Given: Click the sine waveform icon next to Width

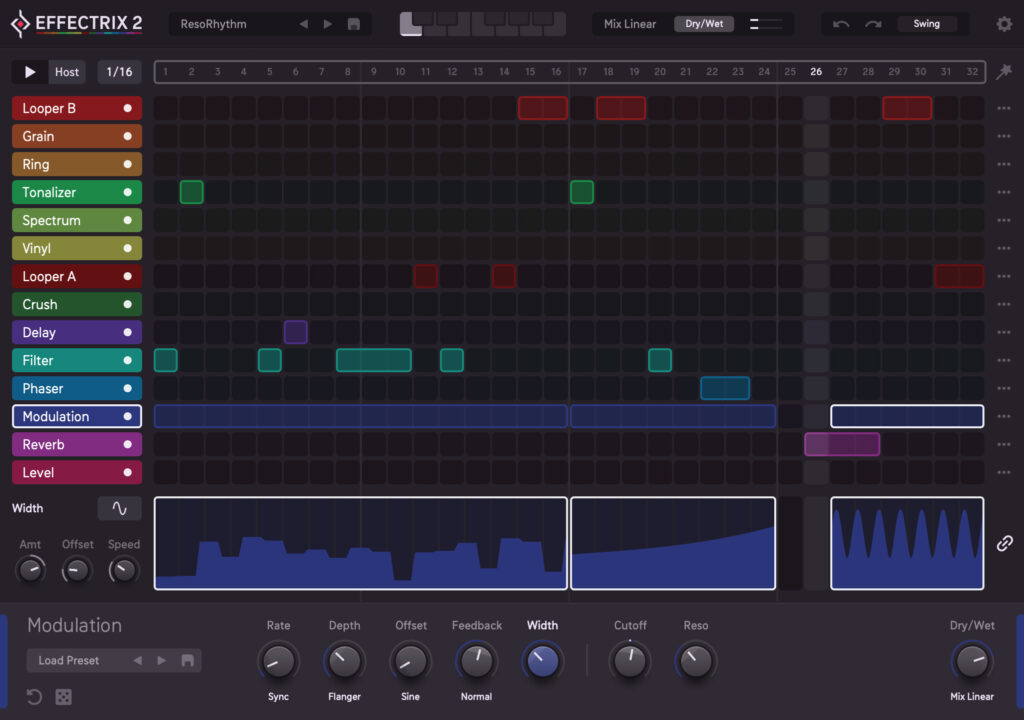Looking at the screenshot, I should 119,508.
